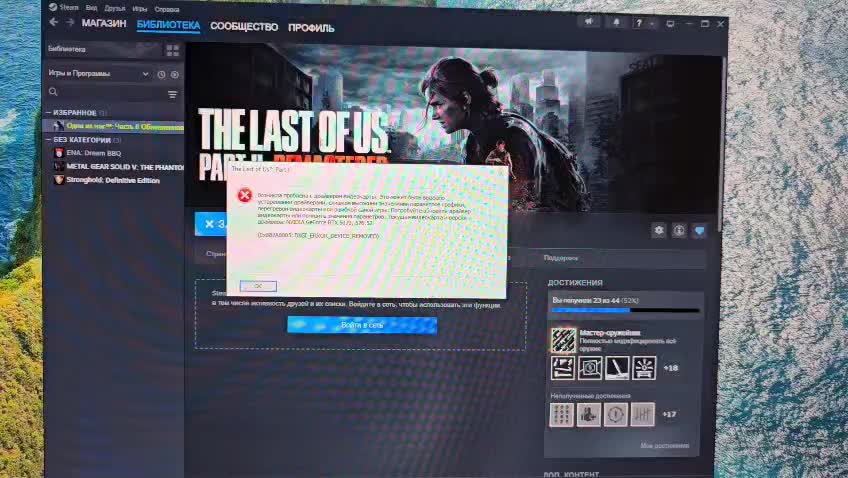The image size is (848, 478).
Task: Go to БИБЛИОТЕКА tab
Action: coord(168,25)
